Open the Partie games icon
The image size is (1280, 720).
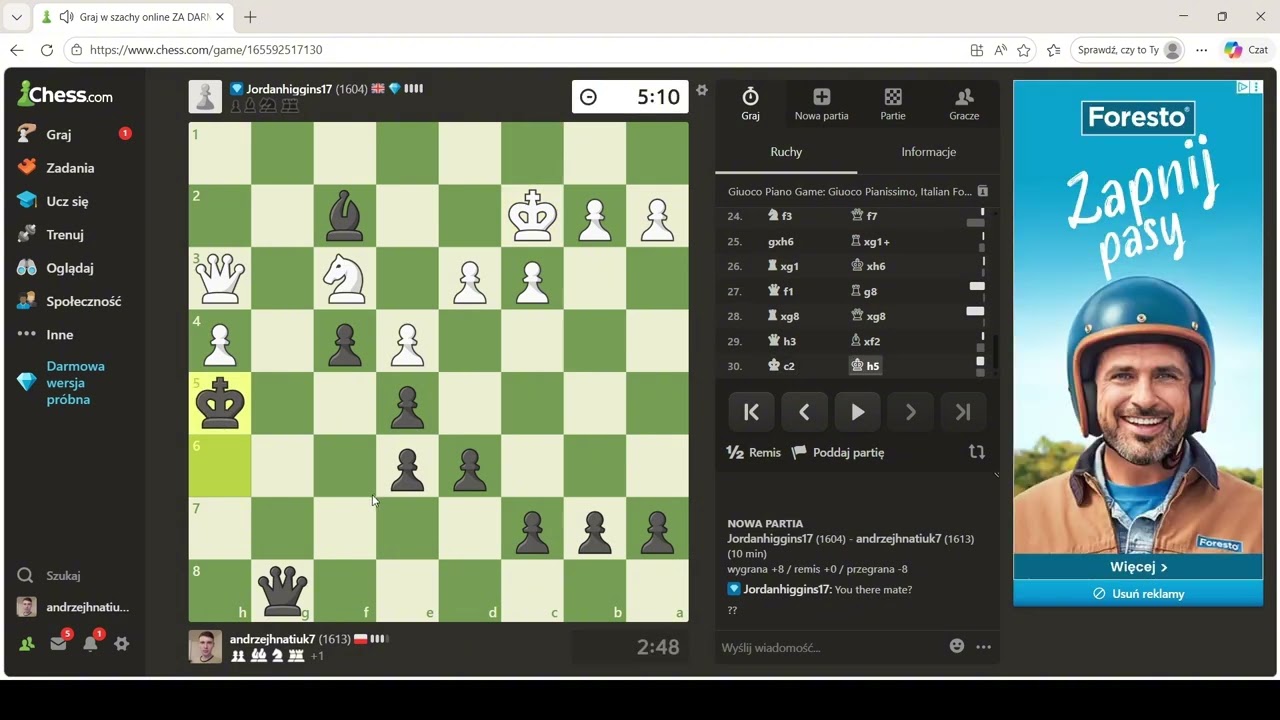coord(893,97)
